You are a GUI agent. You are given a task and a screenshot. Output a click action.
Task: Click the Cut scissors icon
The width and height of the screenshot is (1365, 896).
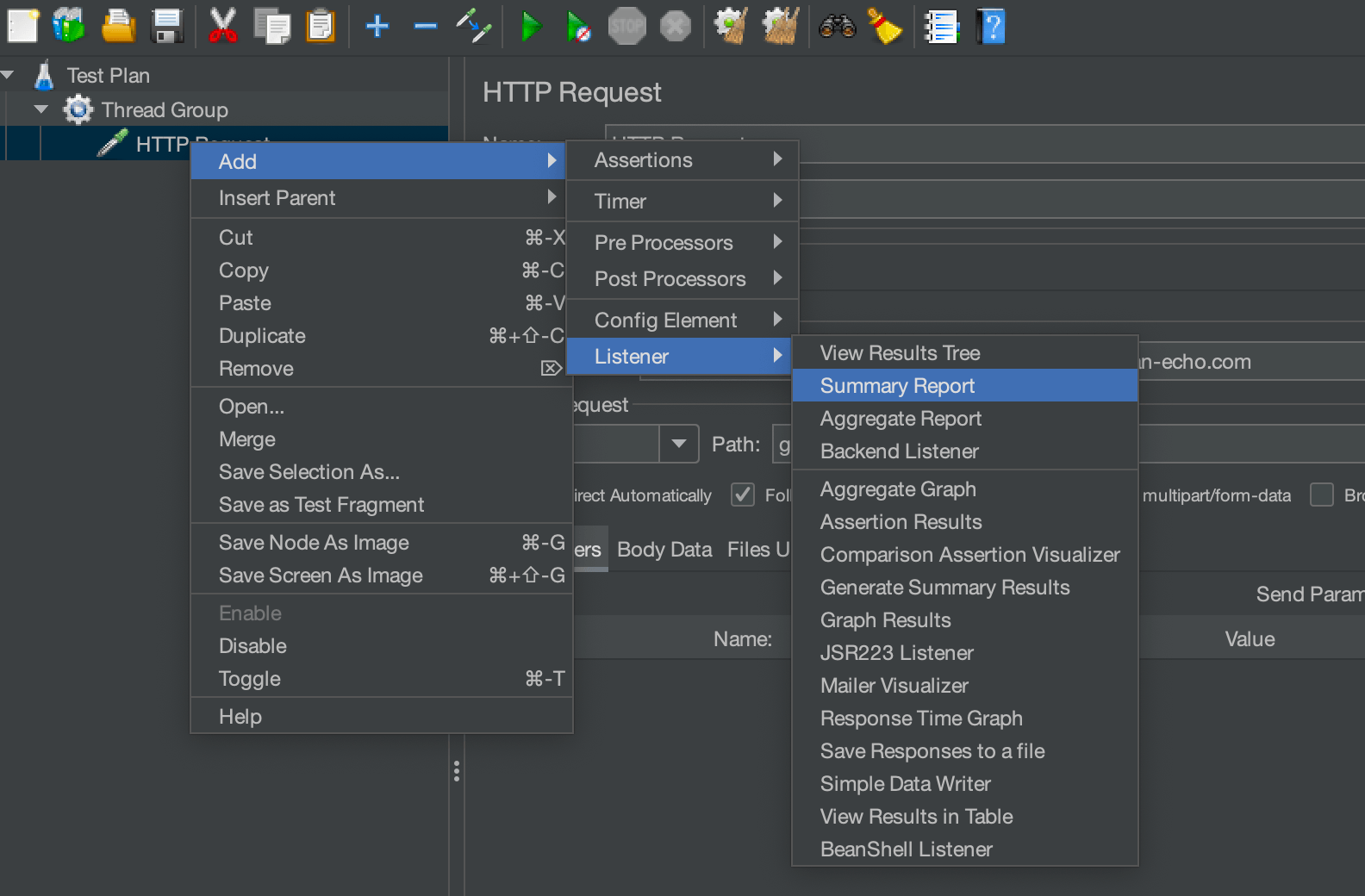[x=222, y=26]
